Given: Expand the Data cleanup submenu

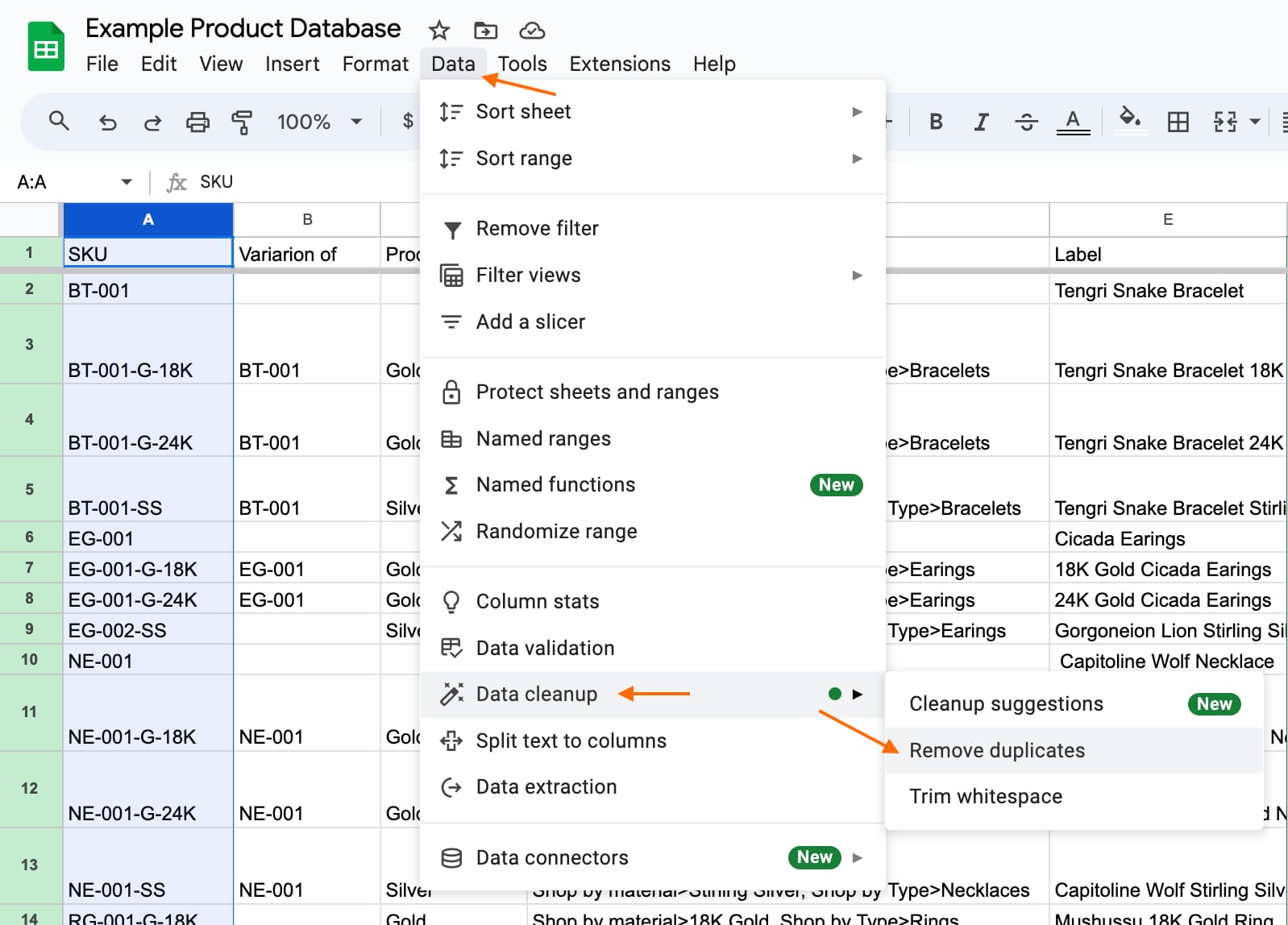Looking at the screenshot, I should tap(653, 694).
